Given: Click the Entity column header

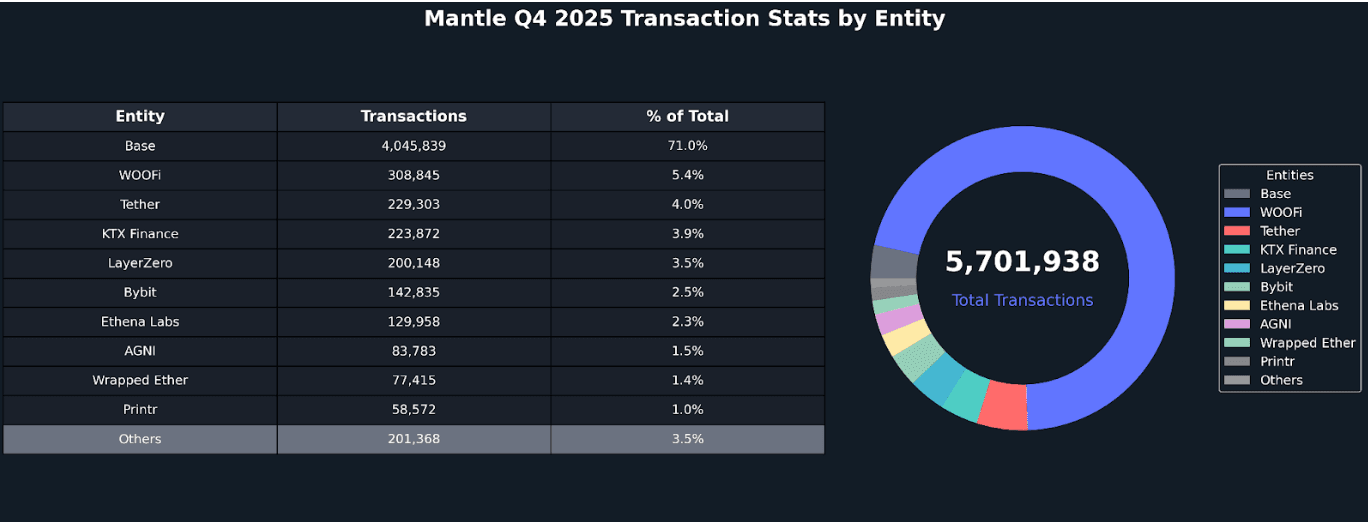Looking at the screenshot, I should (140, 116).
